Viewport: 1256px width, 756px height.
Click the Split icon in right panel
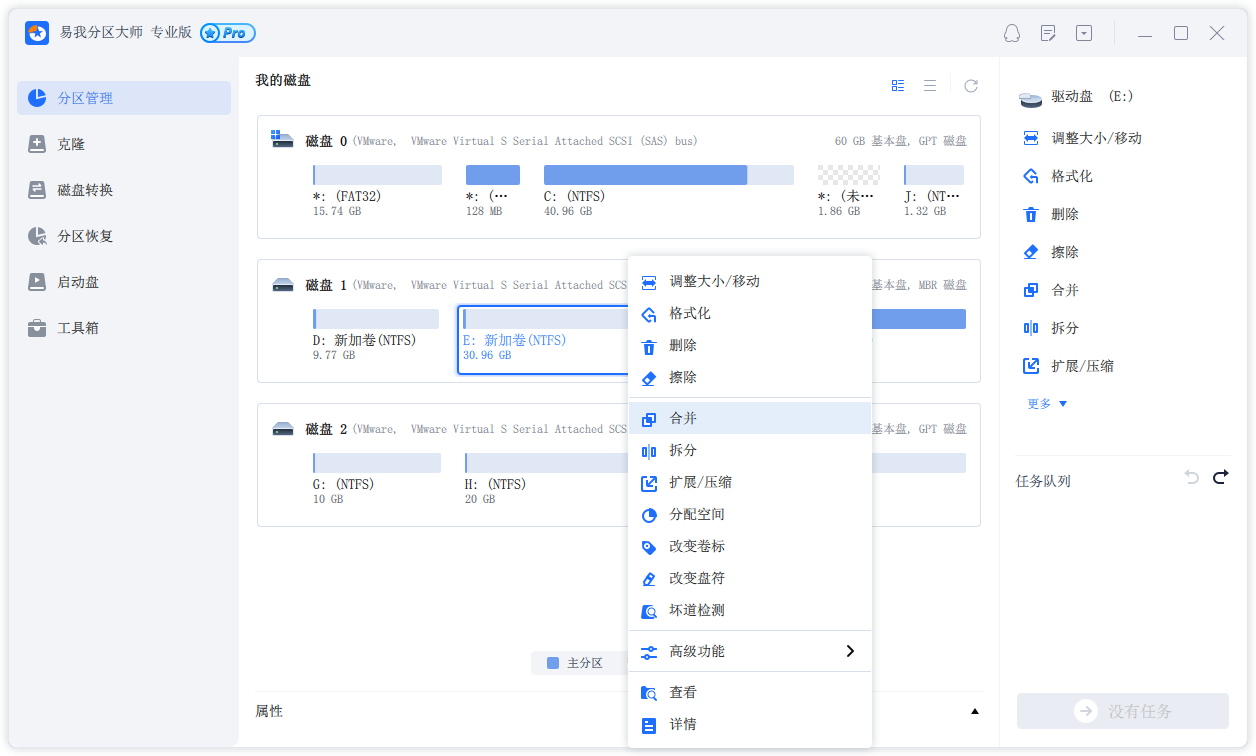tap(1031, 328)
